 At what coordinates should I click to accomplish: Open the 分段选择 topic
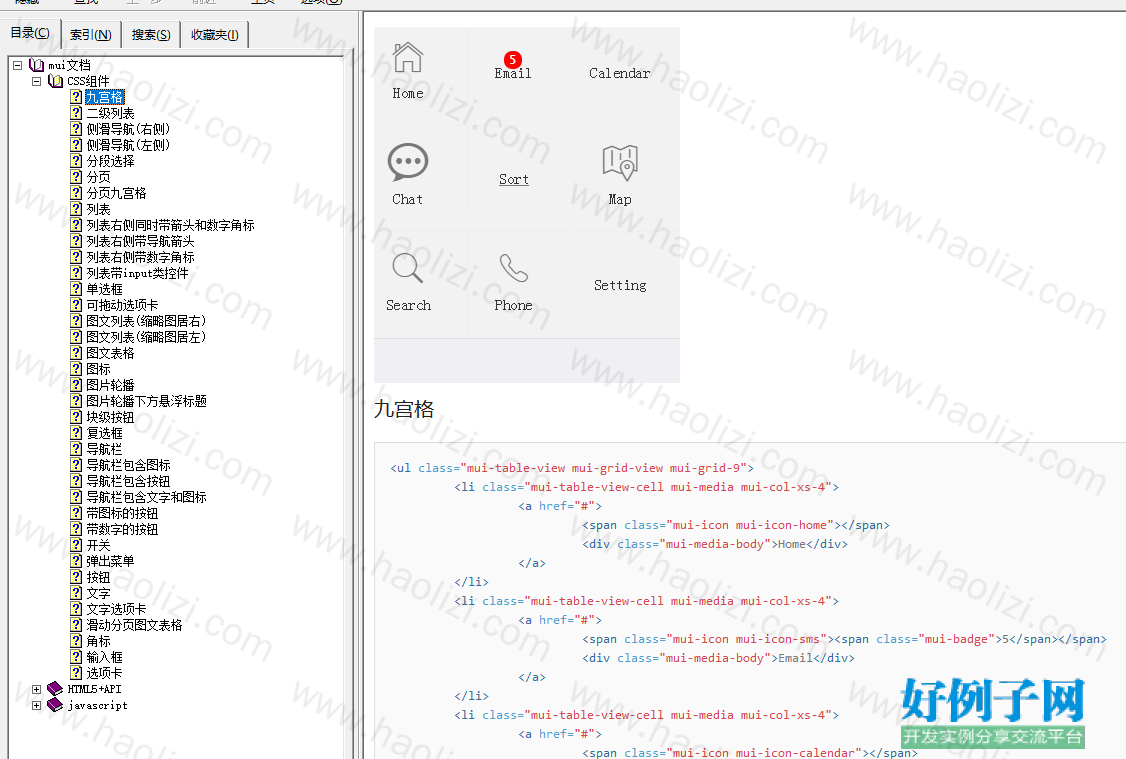coord(110,161)
